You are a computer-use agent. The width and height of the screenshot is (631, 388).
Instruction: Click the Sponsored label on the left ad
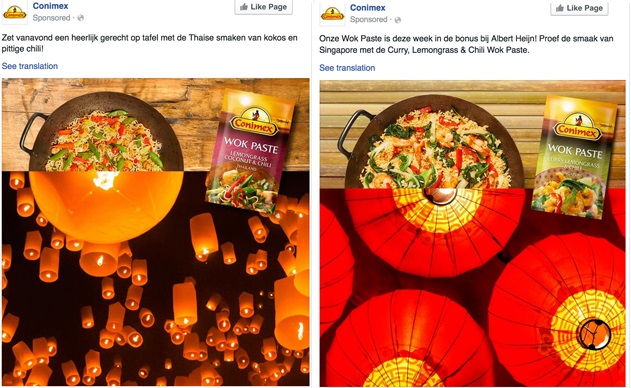click(52, 18)
